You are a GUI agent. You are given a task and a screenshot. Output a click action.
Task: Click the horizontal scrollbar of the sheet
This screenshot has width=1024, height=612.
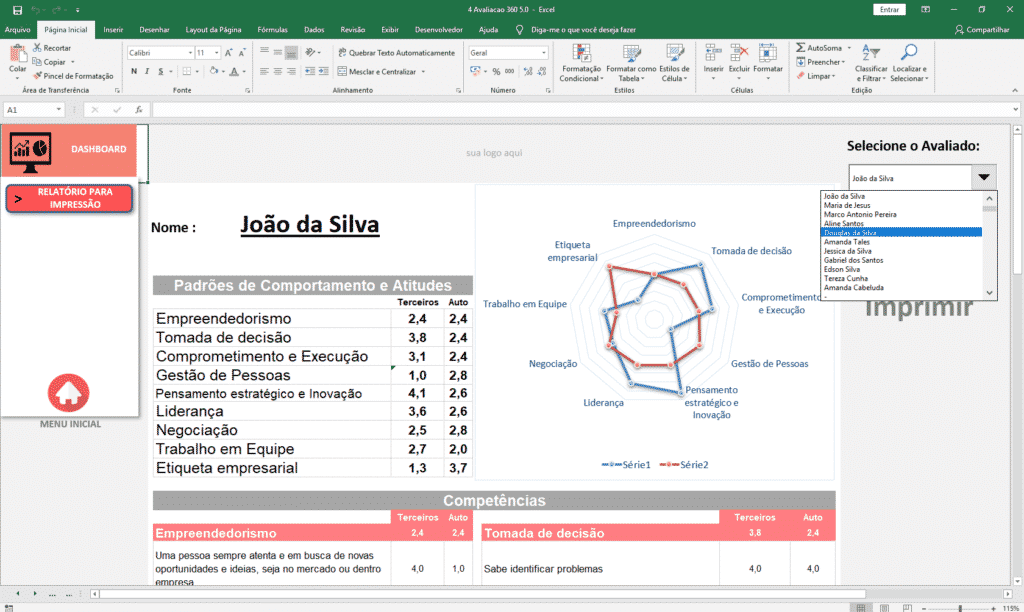click(x=483, y=594)
